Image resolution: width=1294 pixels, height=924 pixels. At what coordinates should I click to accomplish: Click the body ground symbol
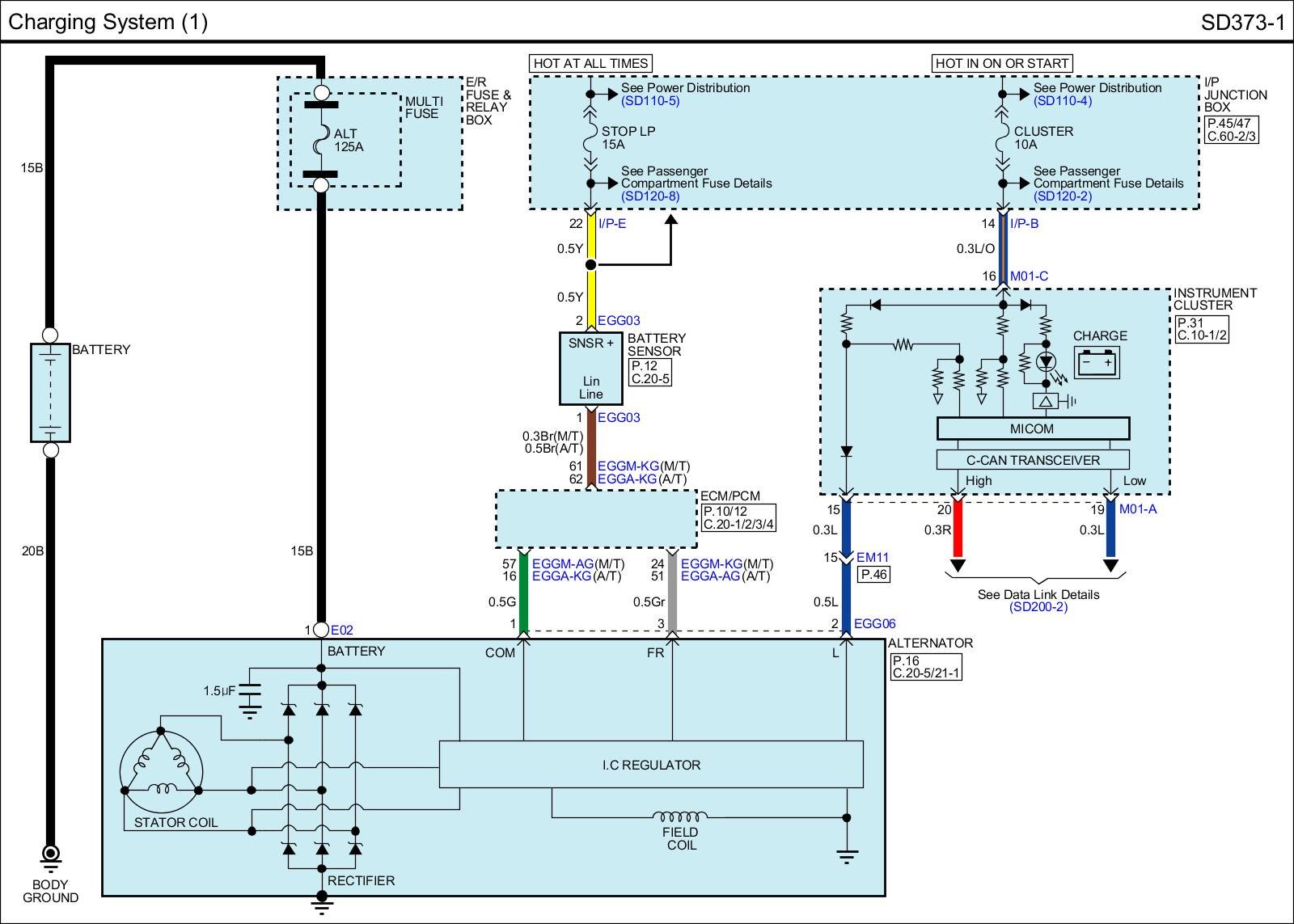[50, 854]
